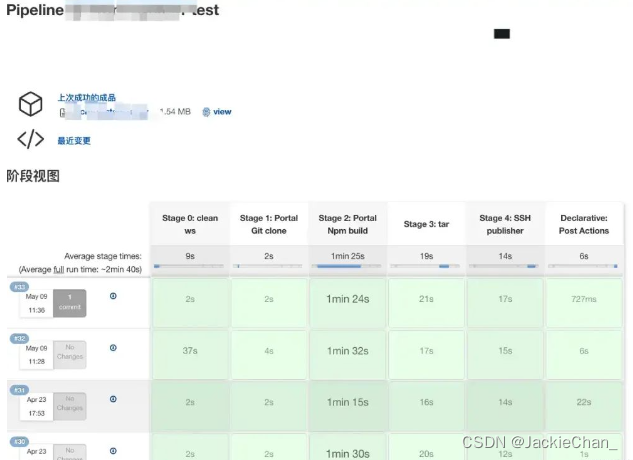Click the status circle icon on build #31 row
Screen dimensions: 633x460
tap(113, 399)
